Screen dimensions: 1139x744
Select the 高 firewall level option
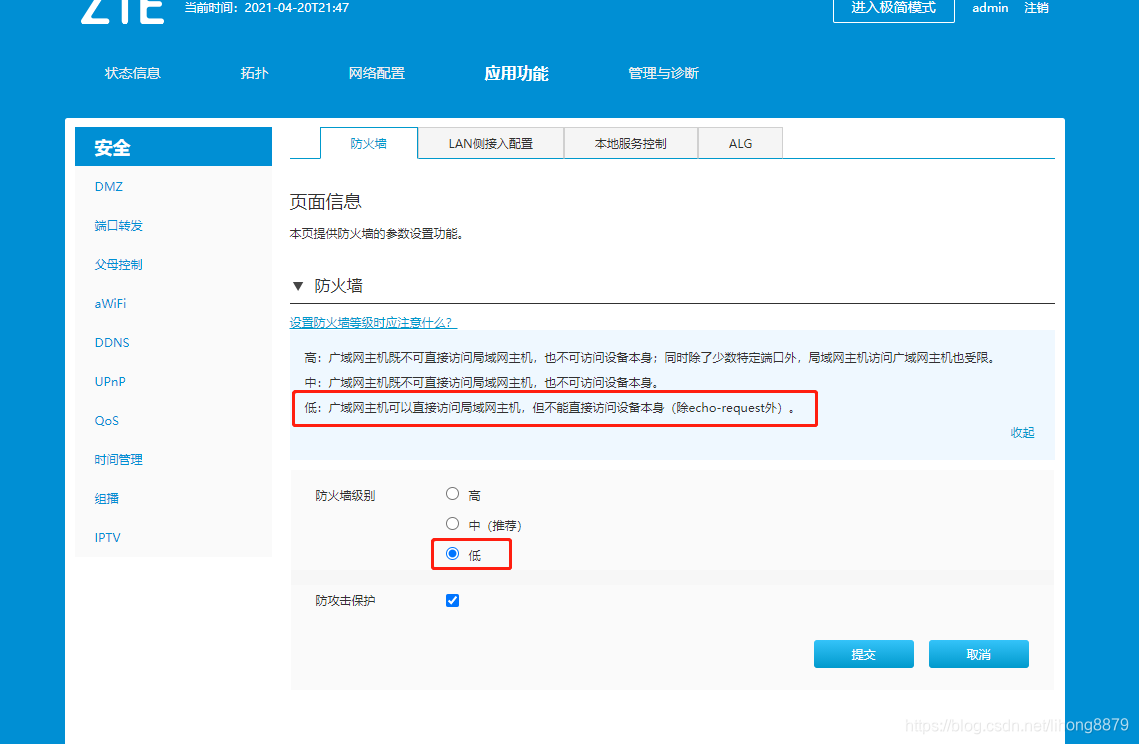pyautogui.click(x=452, y=493)
